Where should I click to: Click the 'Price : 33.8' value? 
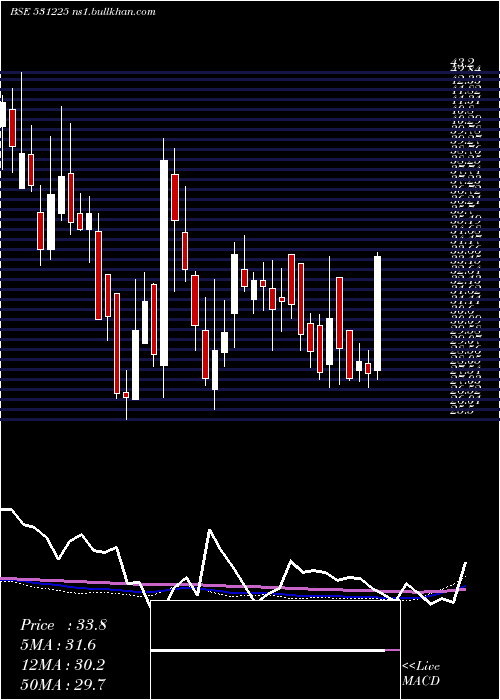63,625
